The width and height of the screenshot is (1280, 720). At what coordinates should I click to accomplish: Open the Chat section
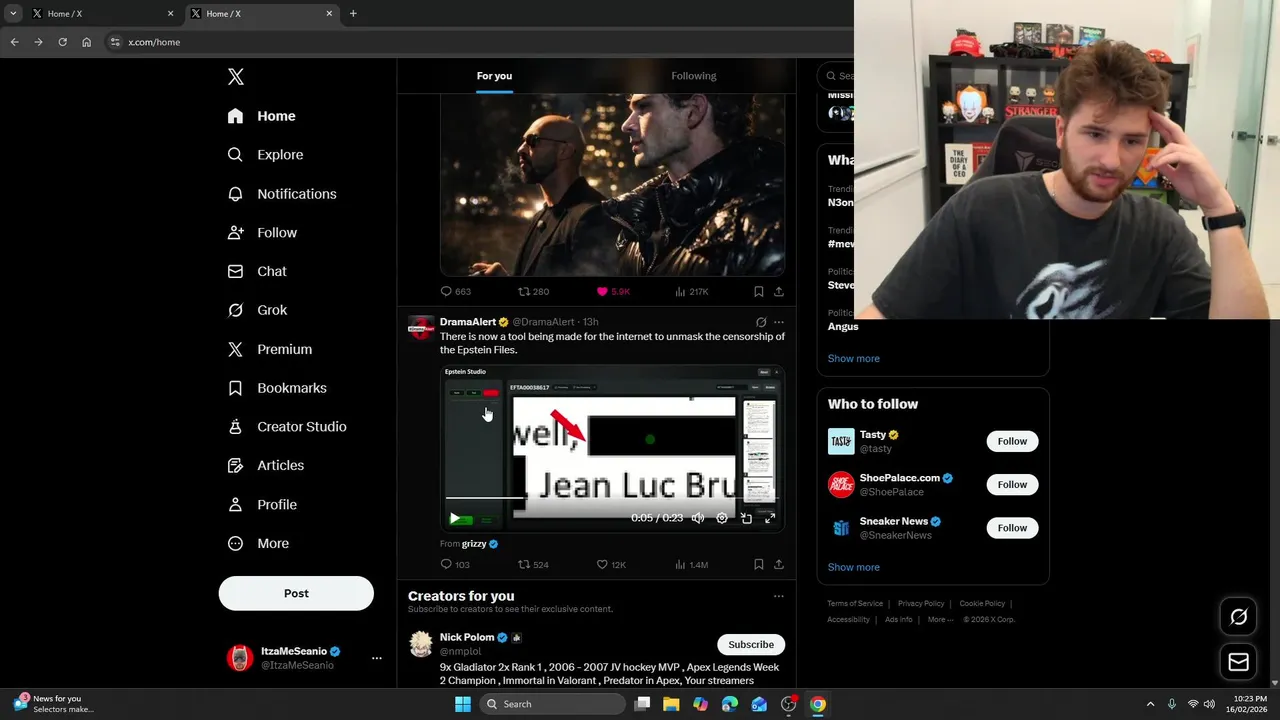click(257, 271)
